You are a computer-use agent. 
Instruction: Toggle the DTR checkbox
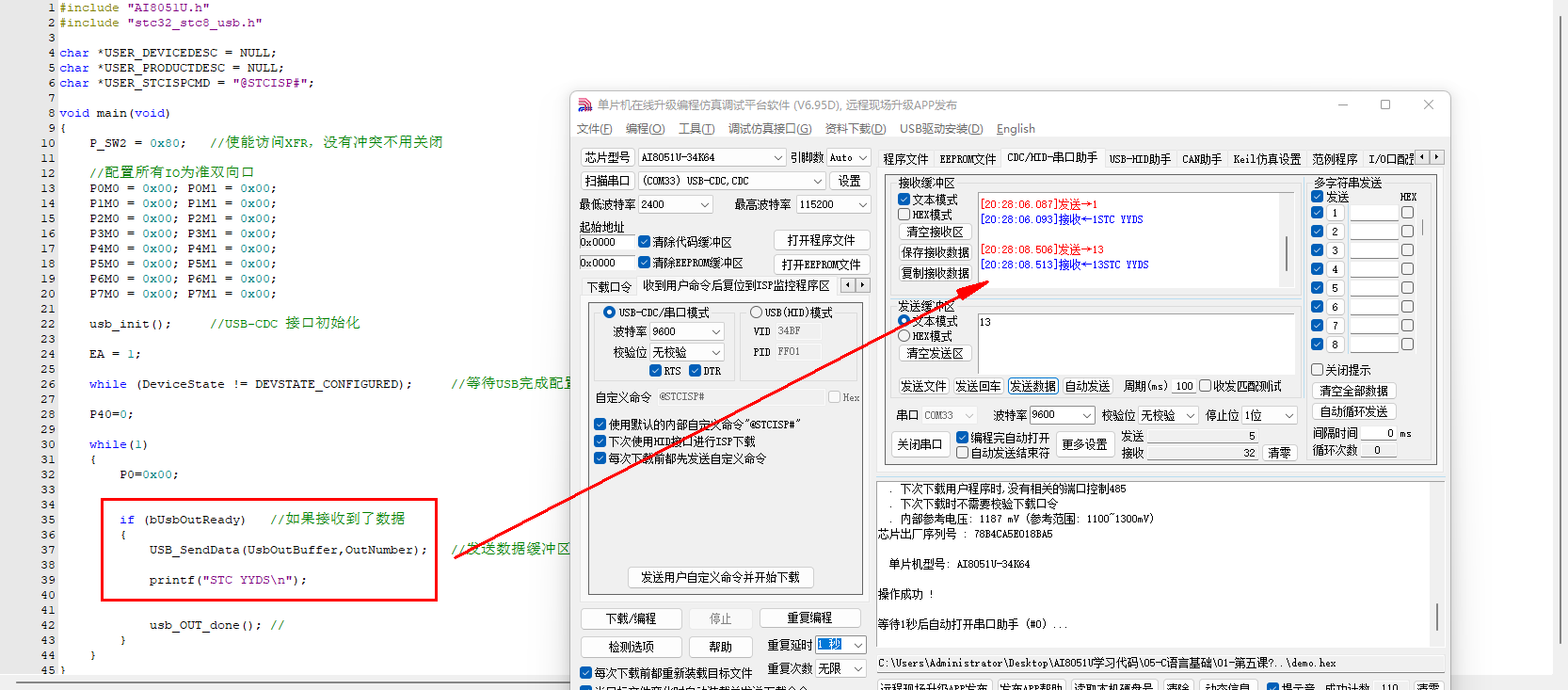click(695, 371)
